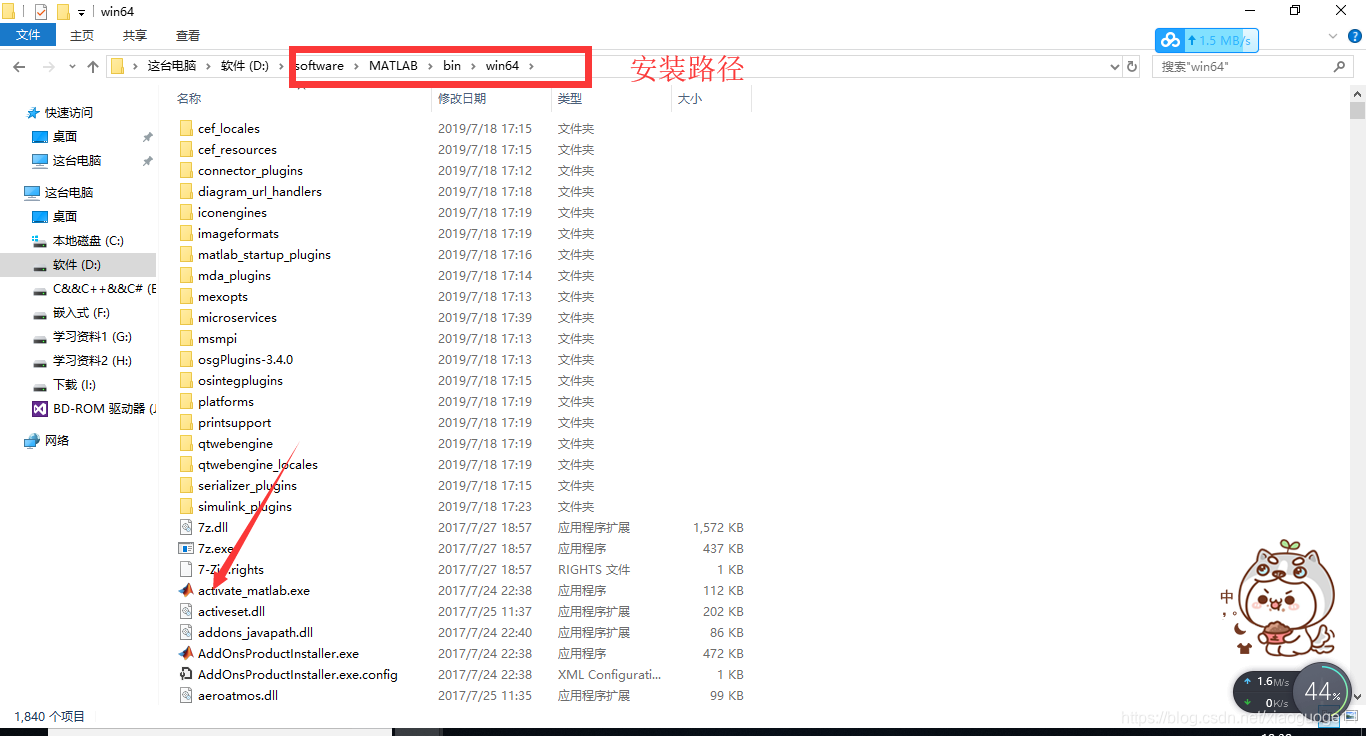
Task: Select the platforms folder icon
Action: [186, 402]
